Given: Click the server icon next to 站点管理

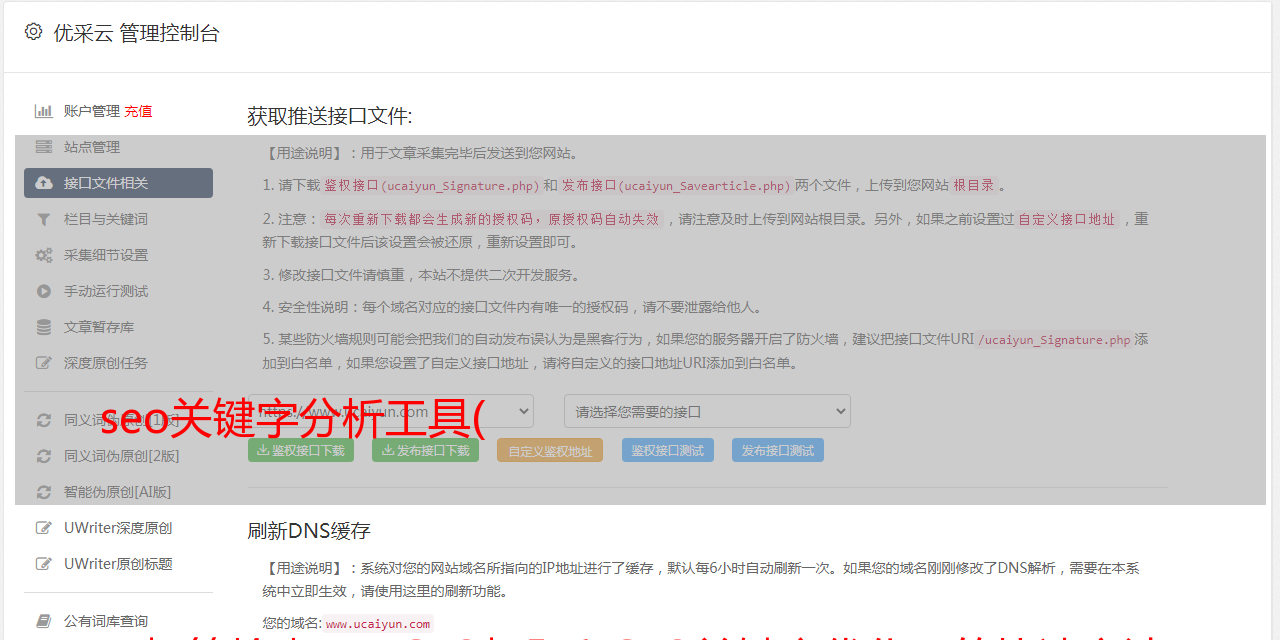Looking at the screenshot, I should point(44,147).
